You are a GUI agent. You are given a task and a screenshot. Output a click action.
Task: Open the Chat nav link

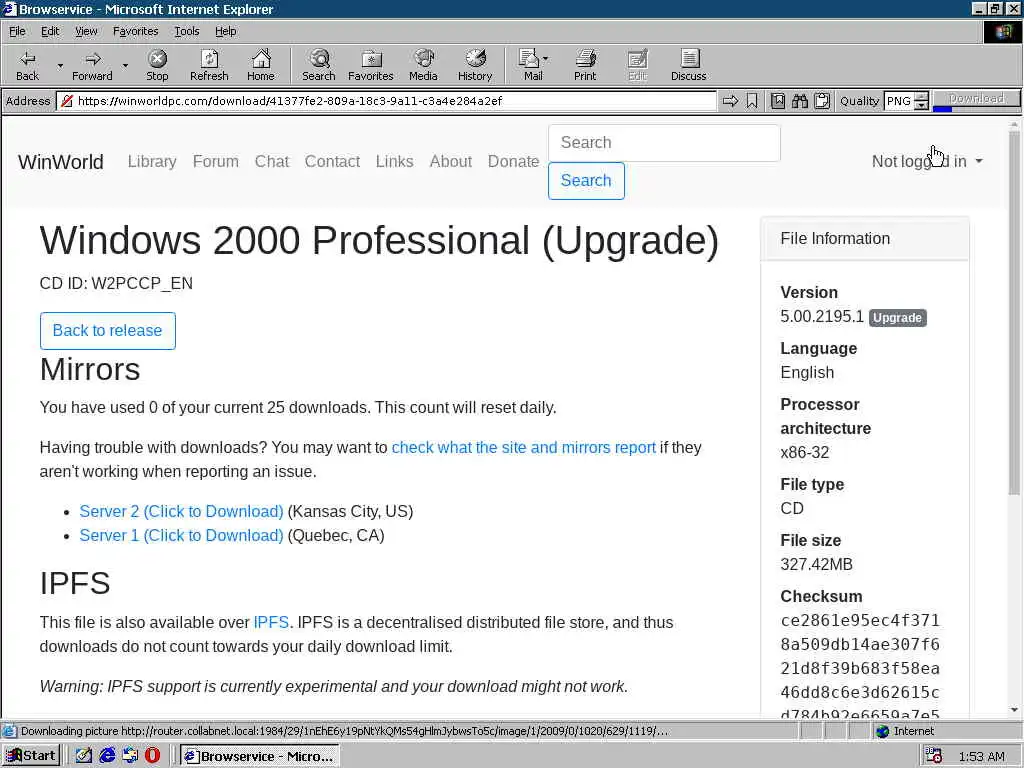(272, 161)
